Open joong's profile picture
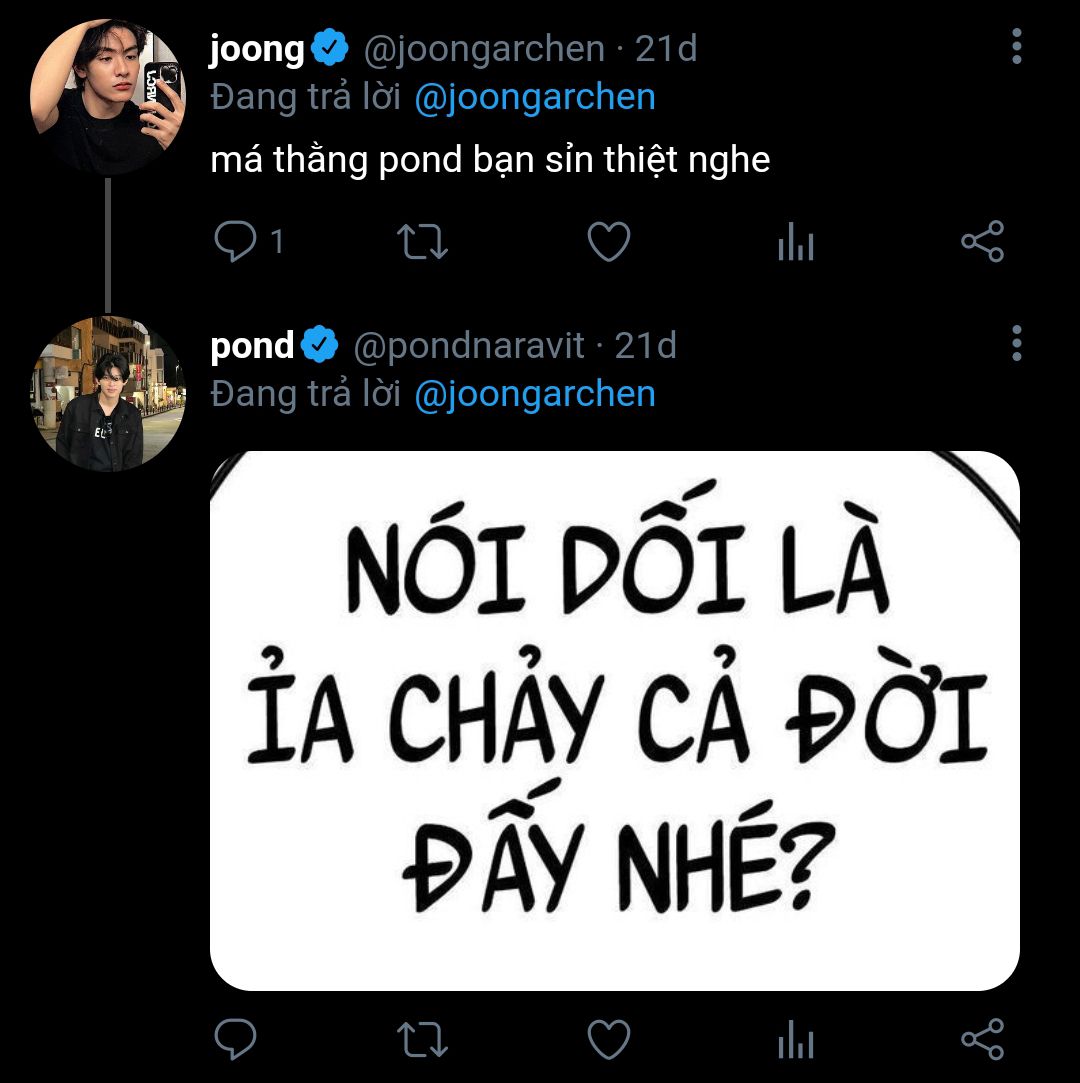This screenshot has width=1080, height=1083. coord(108,96)
